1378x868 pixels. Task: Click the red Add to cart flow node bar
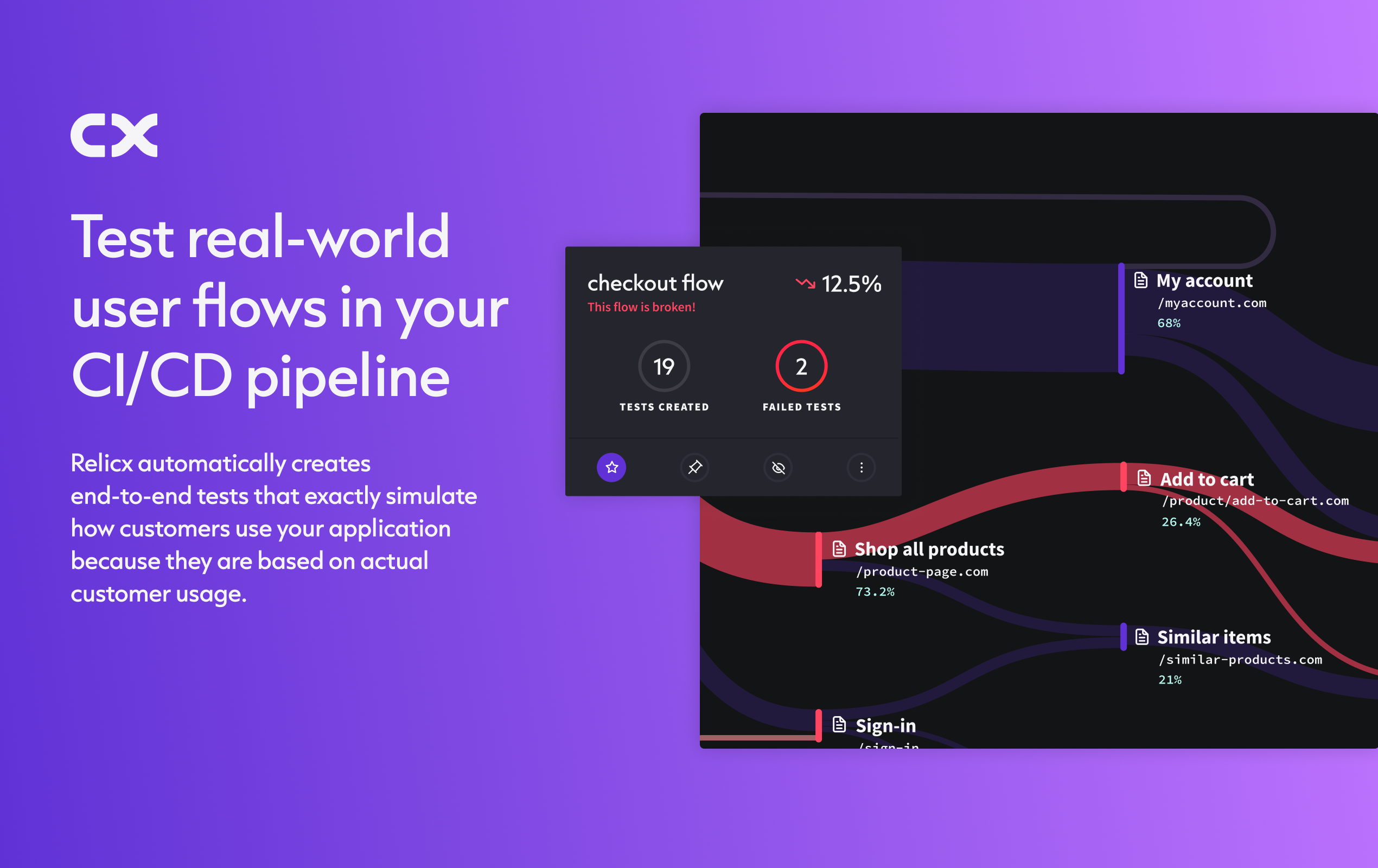coord(1125,476)
